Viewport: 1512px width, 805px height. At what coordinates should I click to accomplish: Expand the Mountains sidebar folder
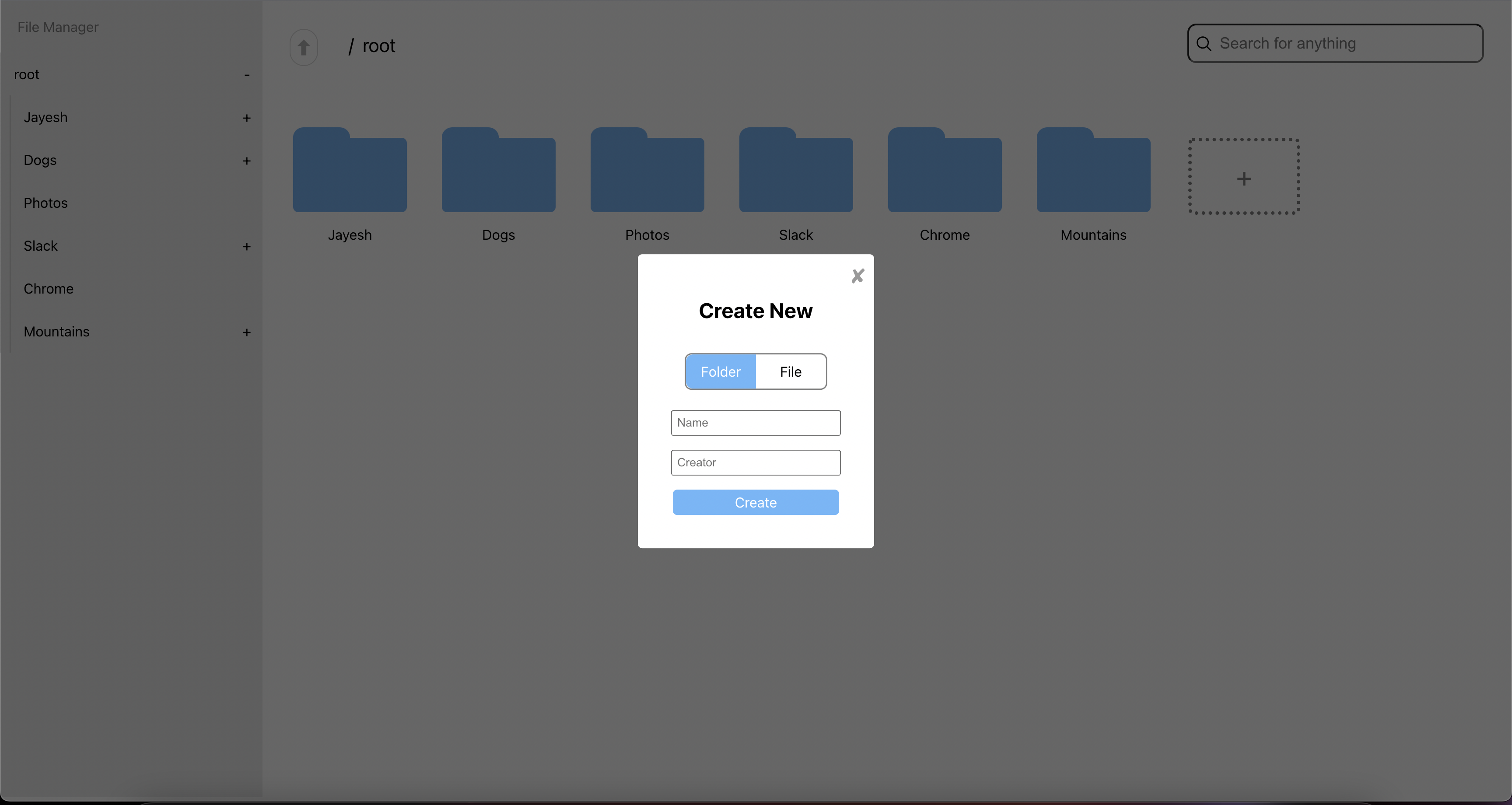[x=246, y=332]
